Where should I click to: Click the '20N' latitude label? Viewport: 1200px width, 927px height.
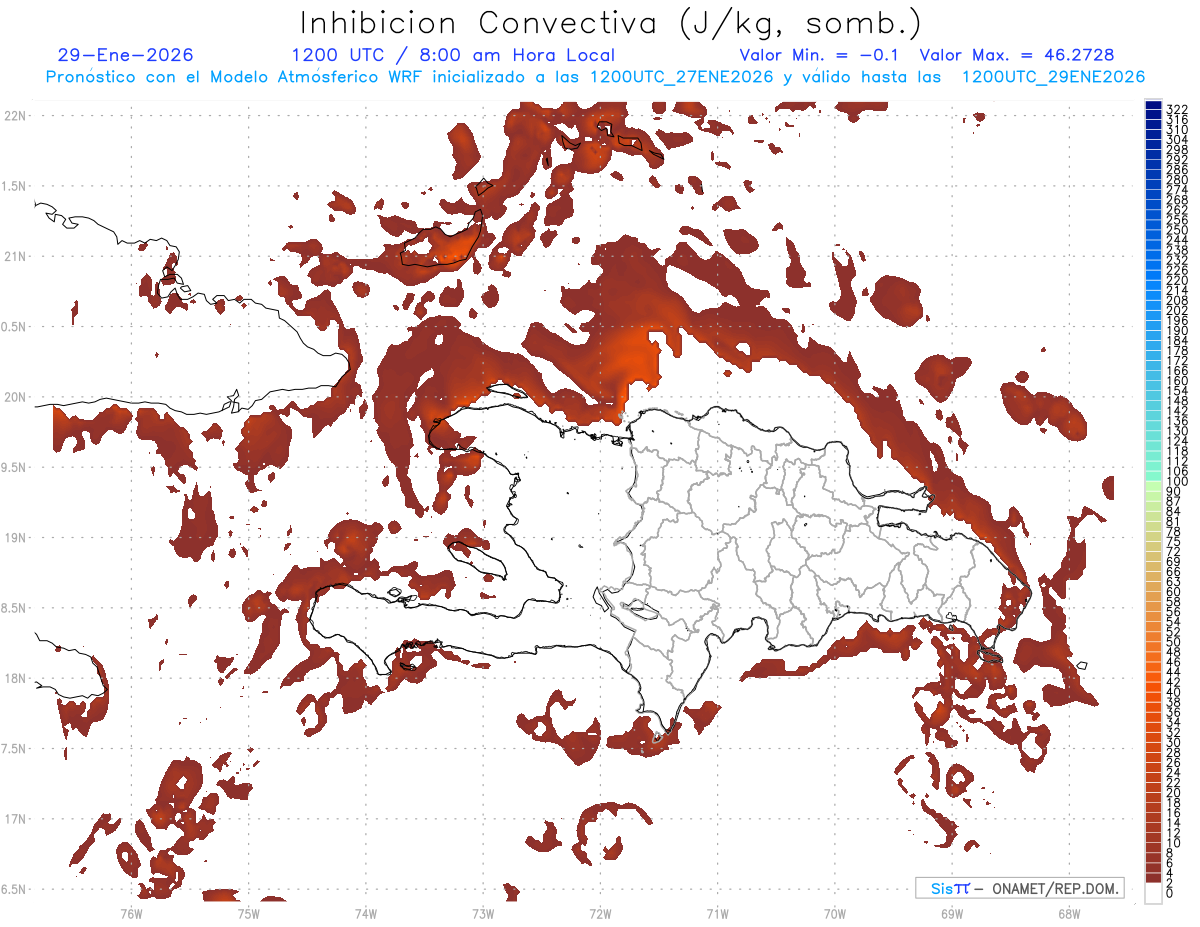click(16, 397)
